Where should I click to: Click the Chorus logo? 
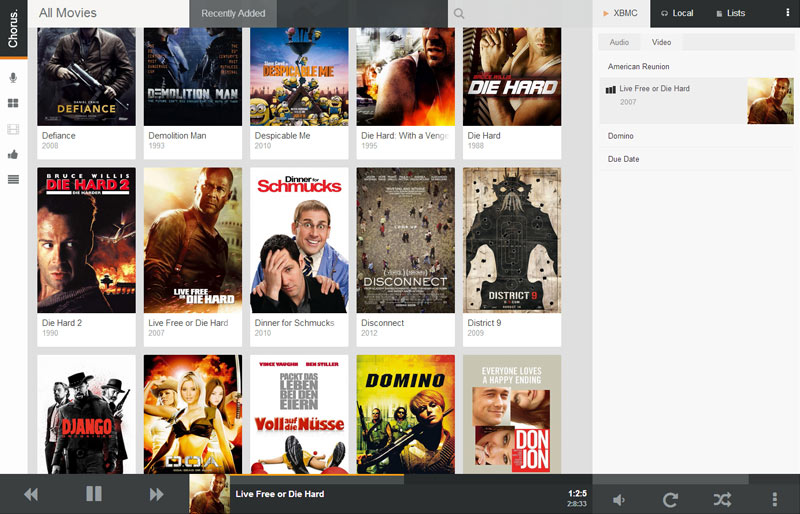click(13, 29)
